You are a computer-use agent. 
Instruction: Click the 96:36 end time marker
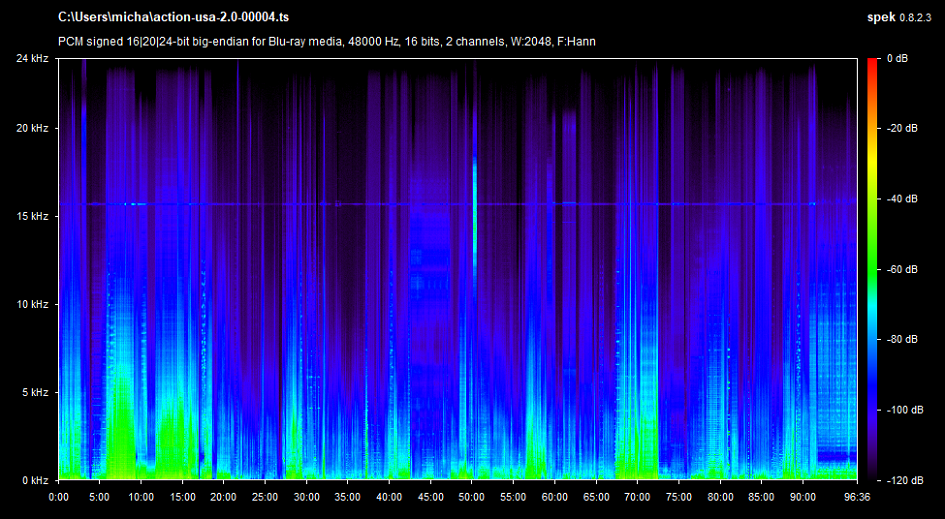tap(857, 496)
